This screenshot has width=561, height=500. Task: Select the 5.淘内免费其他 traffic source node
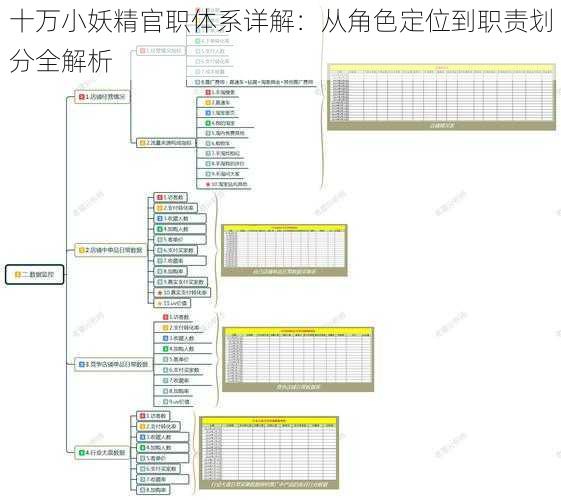[225, 133]
